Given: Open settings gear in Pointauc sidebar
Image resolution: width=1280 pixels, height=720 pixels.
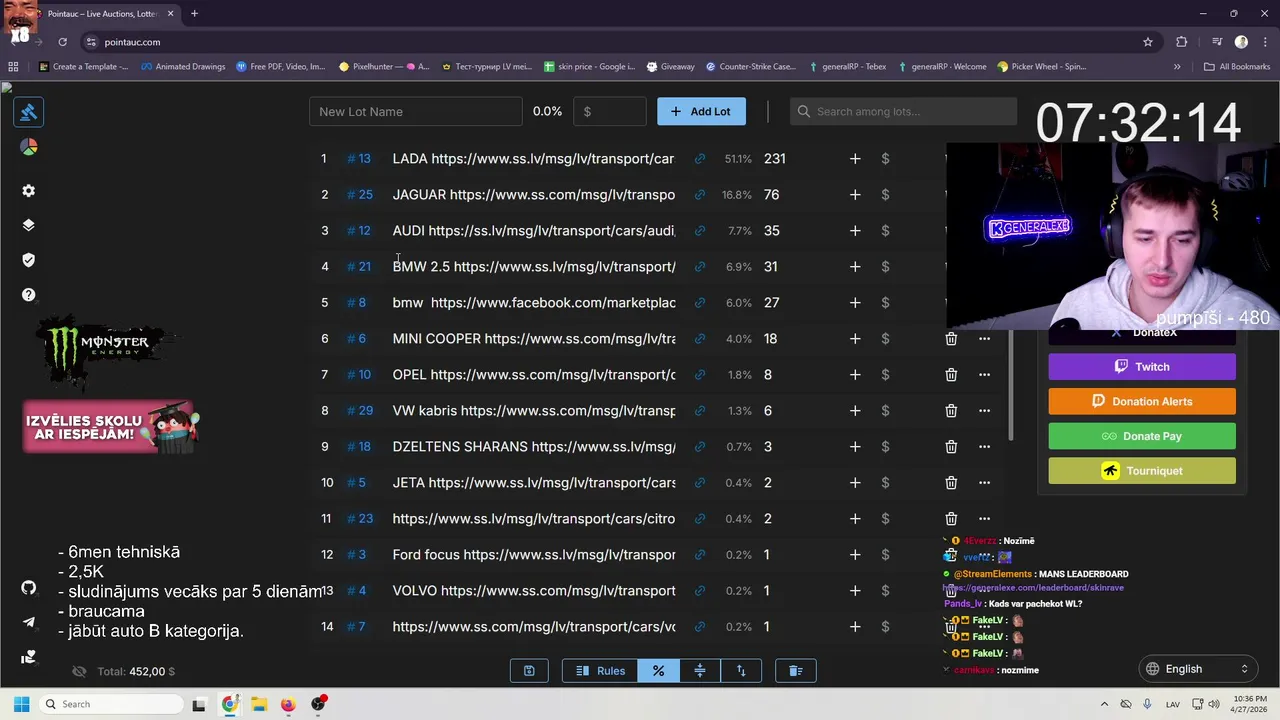Looking at the screenshot, I should coord(29,191).
